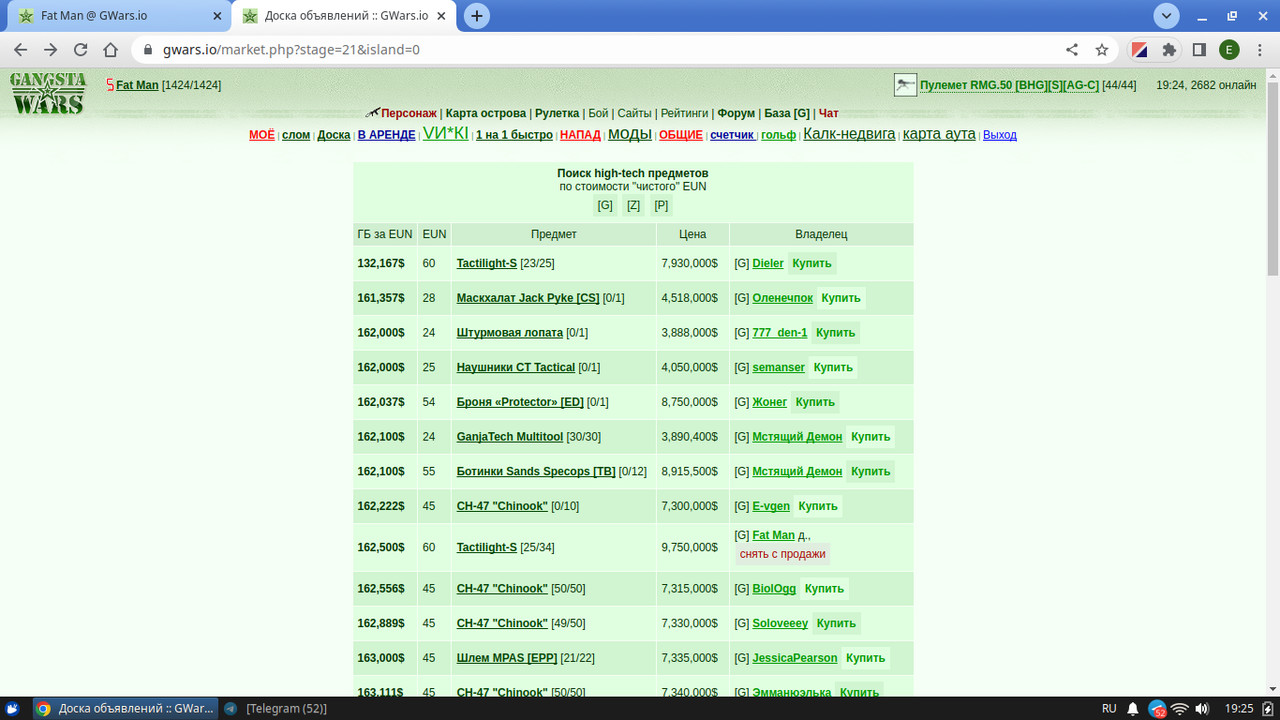Buy Наушники CT Tactical from semanser
Screen dimensions: 1280x720
coord(833,367)
